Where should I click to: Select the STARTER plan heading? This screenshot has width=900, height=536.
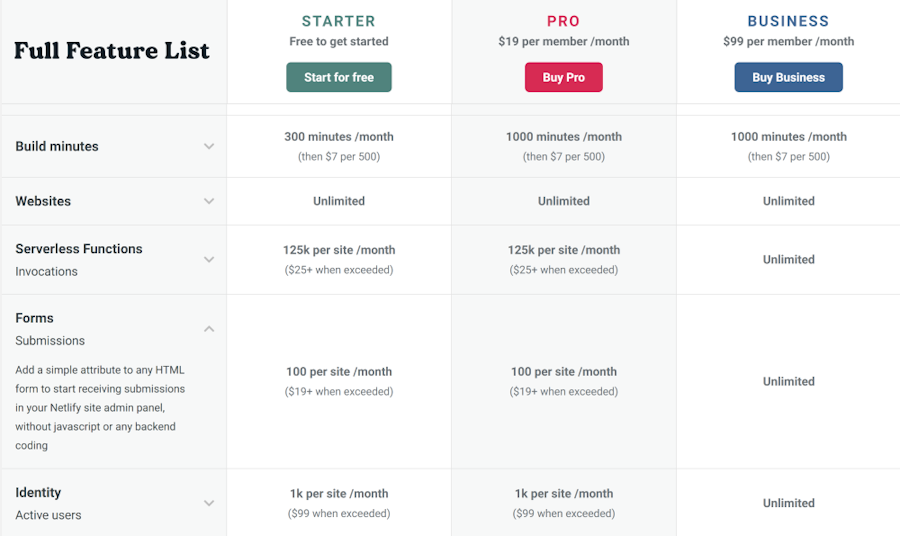339,21
